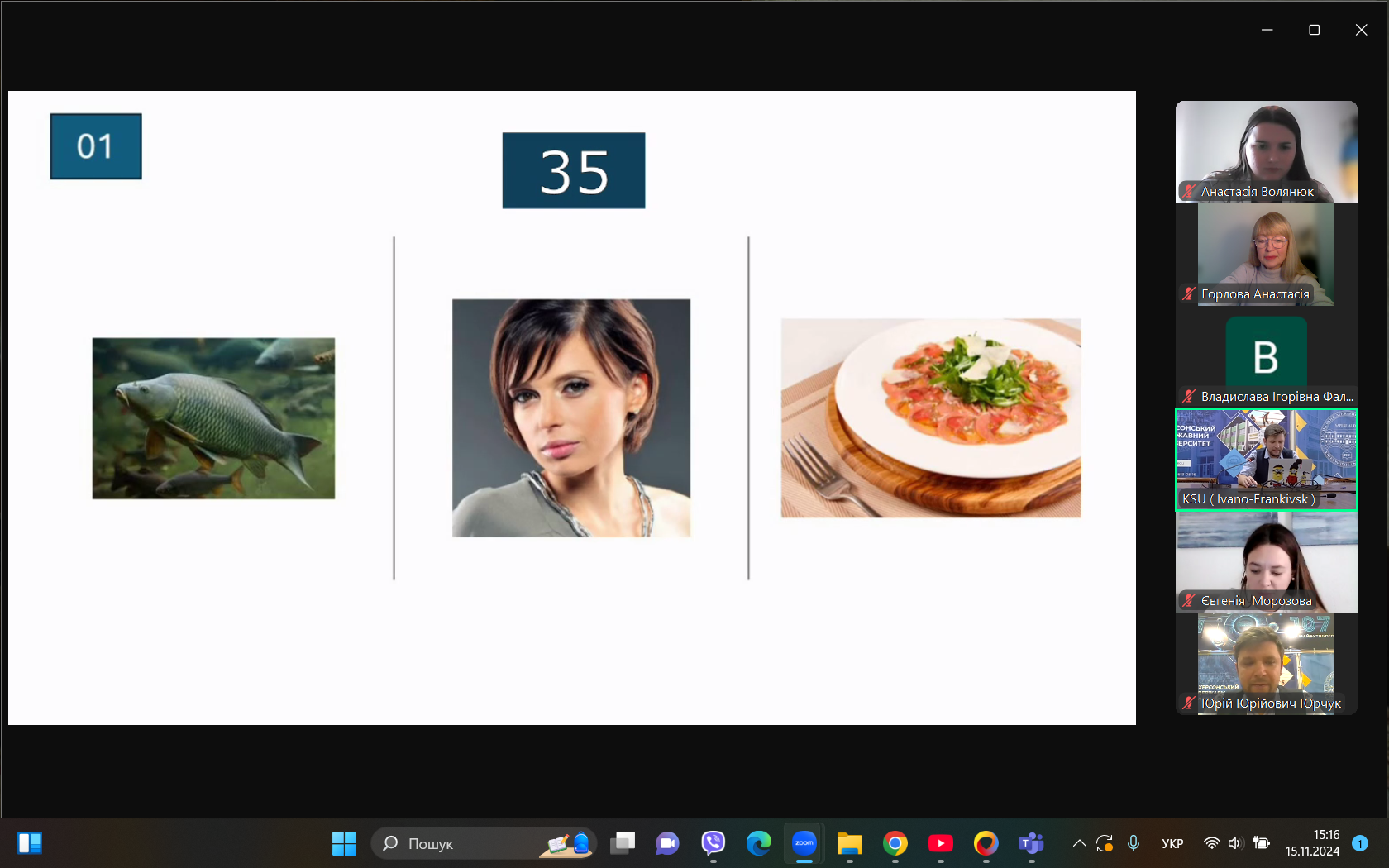
Task: Open Microsoft Teams from taskbar
Action: pyautogui.click(x=1031, y=843)
